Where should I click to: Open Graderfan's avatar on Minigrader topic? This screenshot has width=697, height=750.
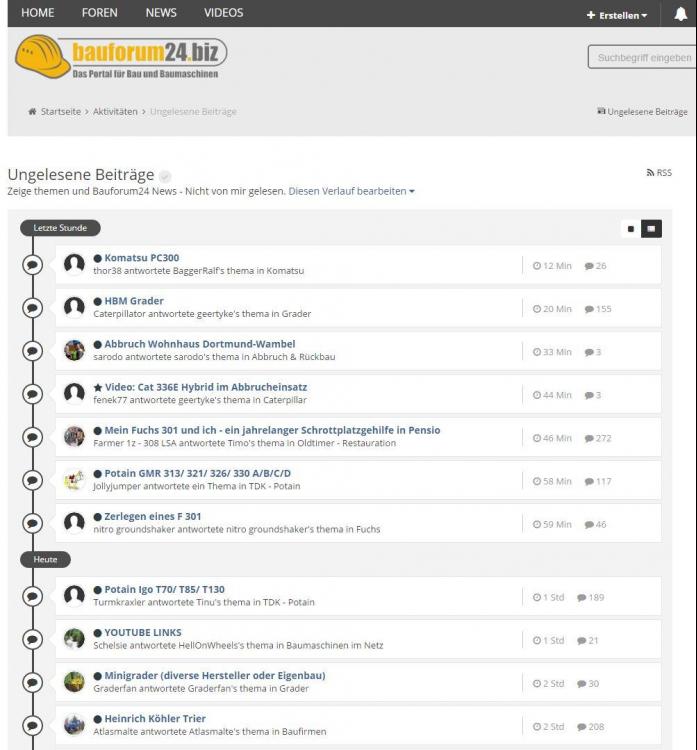pos(74,682)
